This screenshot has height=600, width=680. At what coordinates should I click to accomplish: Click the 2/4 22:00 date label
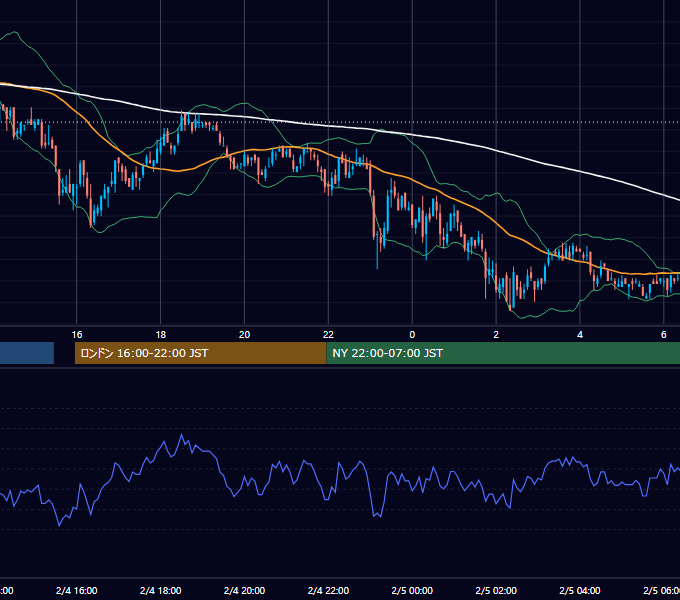click(328, 591)
